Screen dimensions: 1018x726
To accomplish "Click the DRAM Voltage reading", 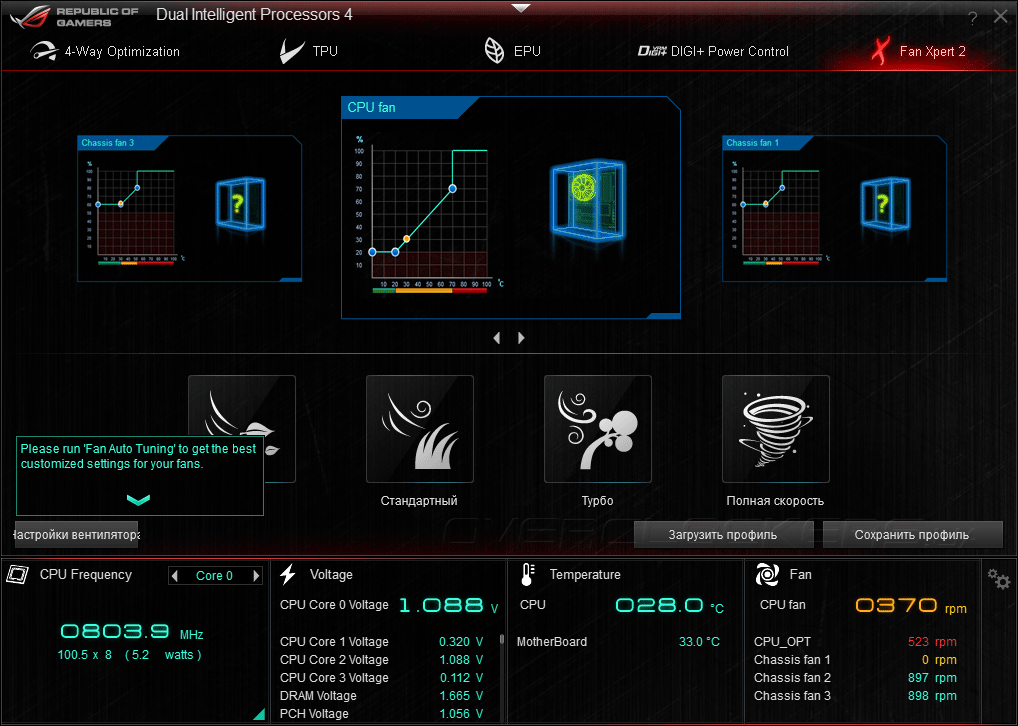I will point(461,695).
